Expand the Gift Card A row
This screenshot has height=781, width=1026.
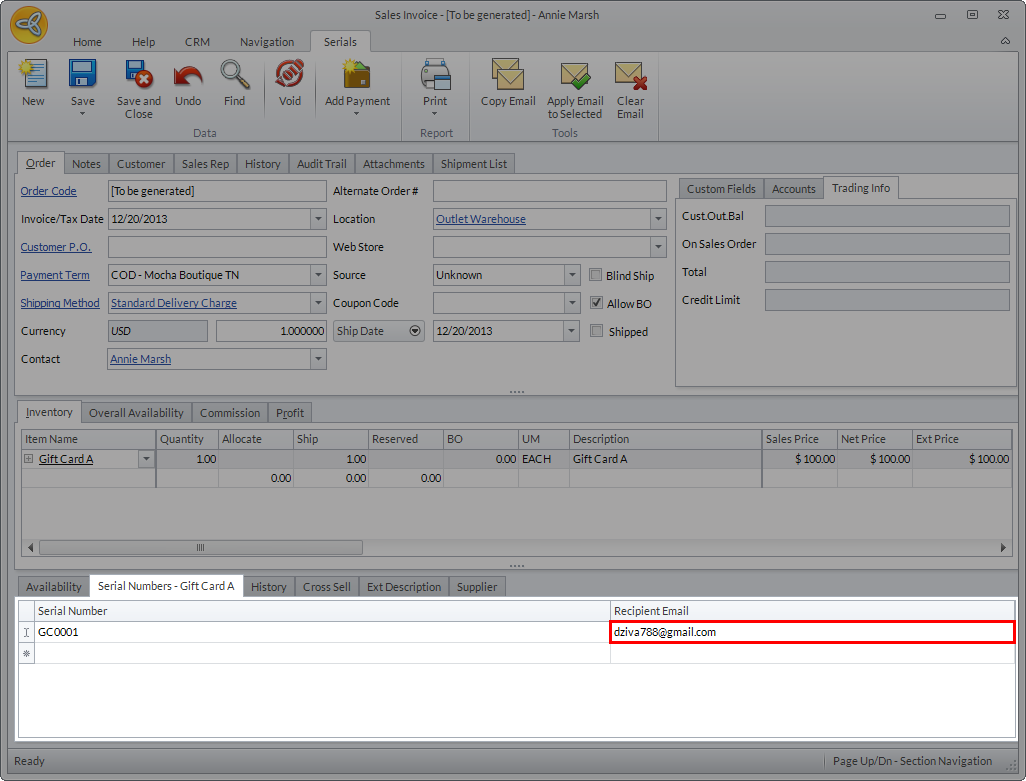[29, 459]
